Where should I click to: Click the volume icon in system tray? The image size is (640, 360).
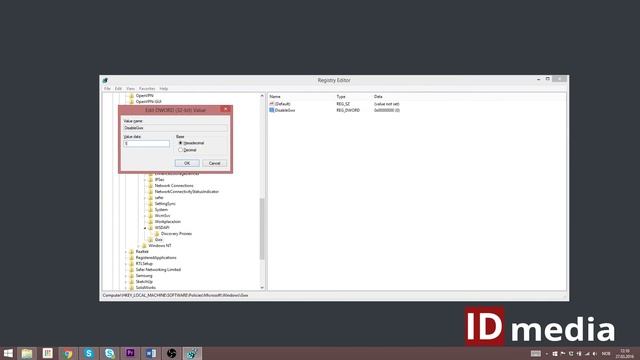595,354
